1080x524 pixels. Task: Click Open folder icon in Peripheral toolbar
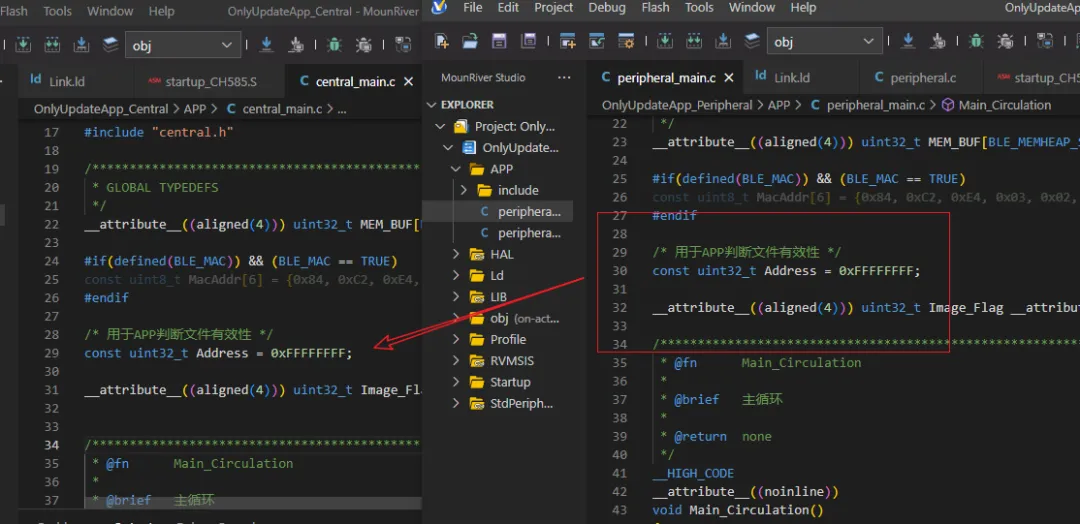(470, 41)
